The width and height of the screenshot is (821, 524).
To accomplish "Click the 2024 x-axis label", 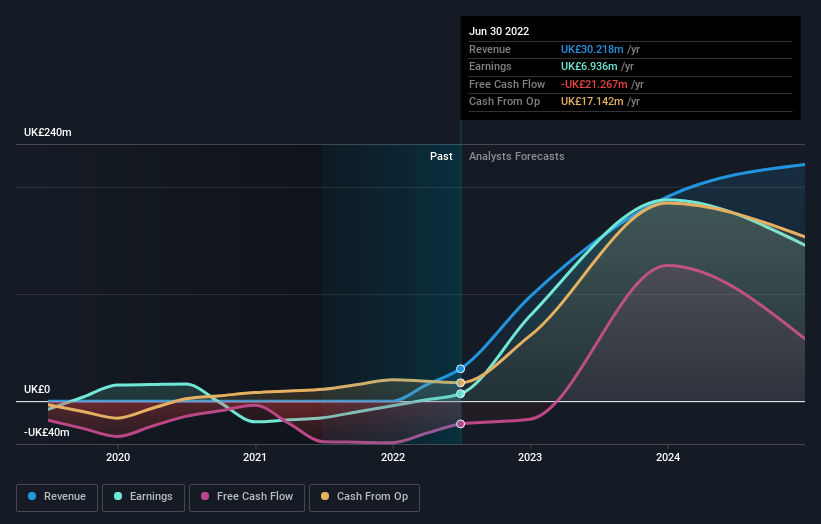I will [668, 457].
